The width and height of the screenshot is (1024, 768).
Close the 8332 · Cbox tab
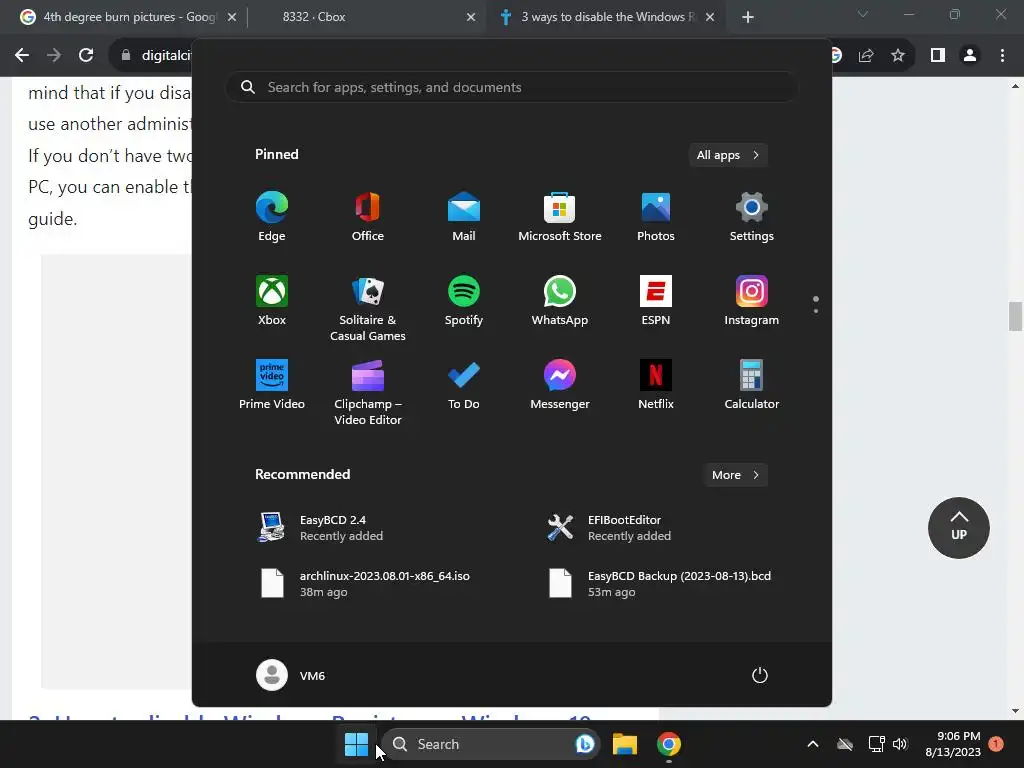point(471,17)
